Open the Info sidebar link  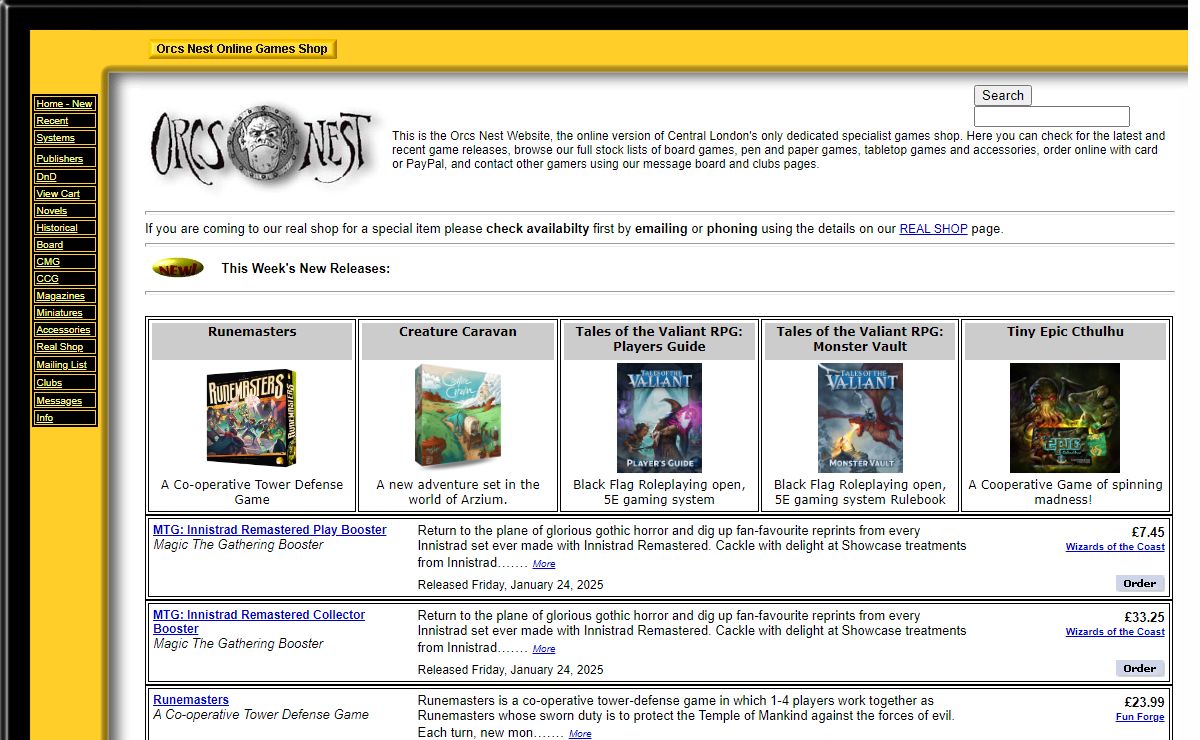[x=45, y=418]
